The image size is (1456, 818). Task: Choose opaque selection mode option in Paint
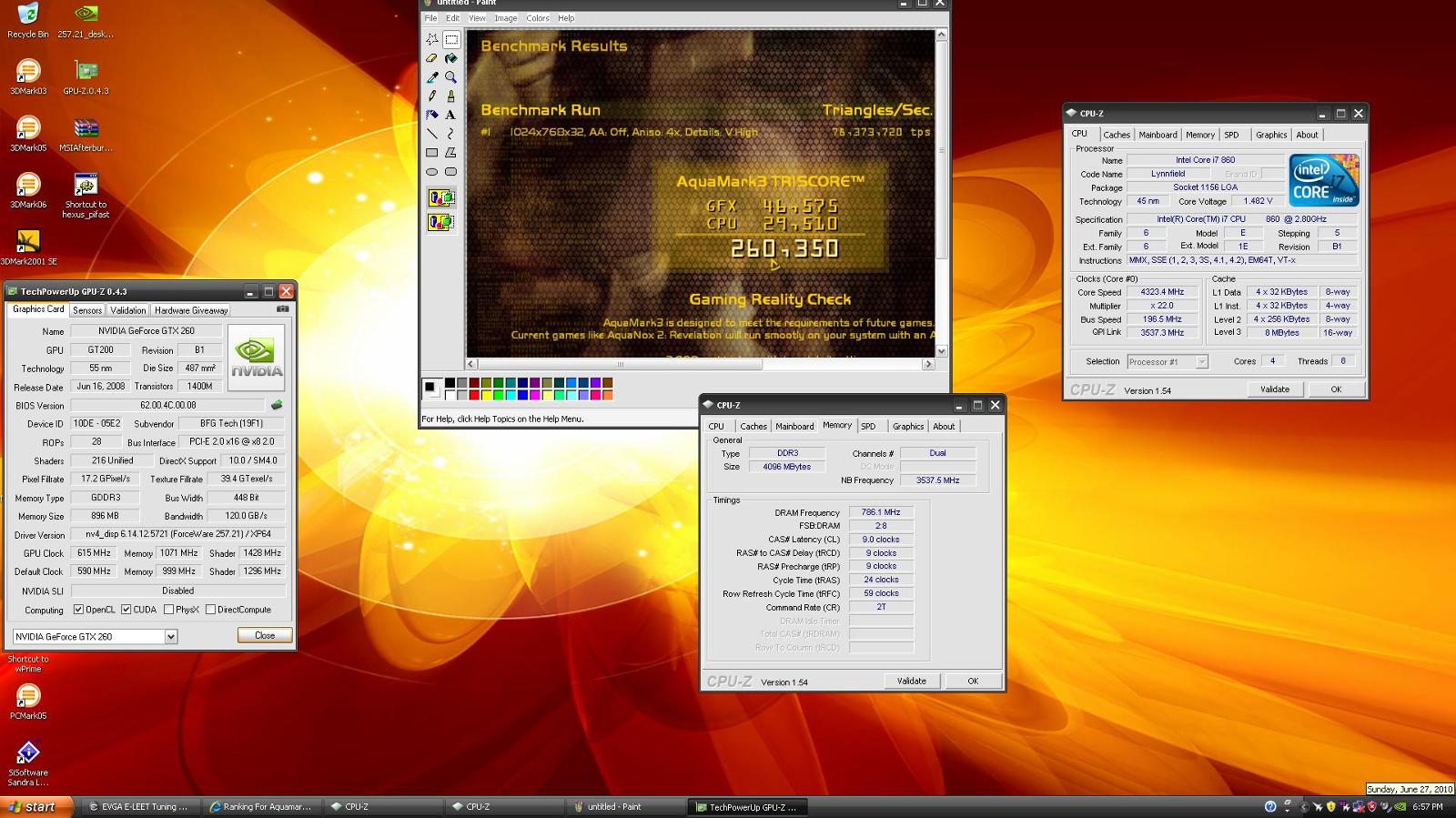tap(441, 197)
